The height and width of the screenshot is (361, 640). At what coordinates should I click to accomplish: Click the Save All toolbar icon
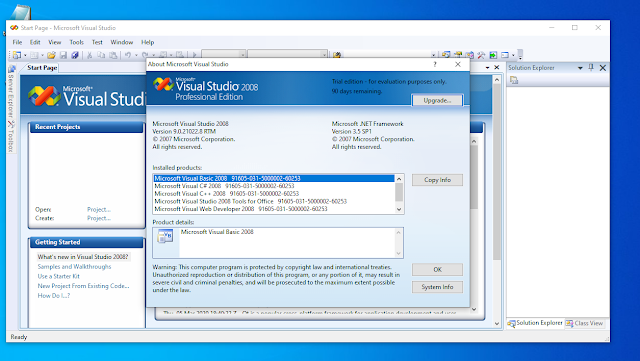click(x=75, y=55)
